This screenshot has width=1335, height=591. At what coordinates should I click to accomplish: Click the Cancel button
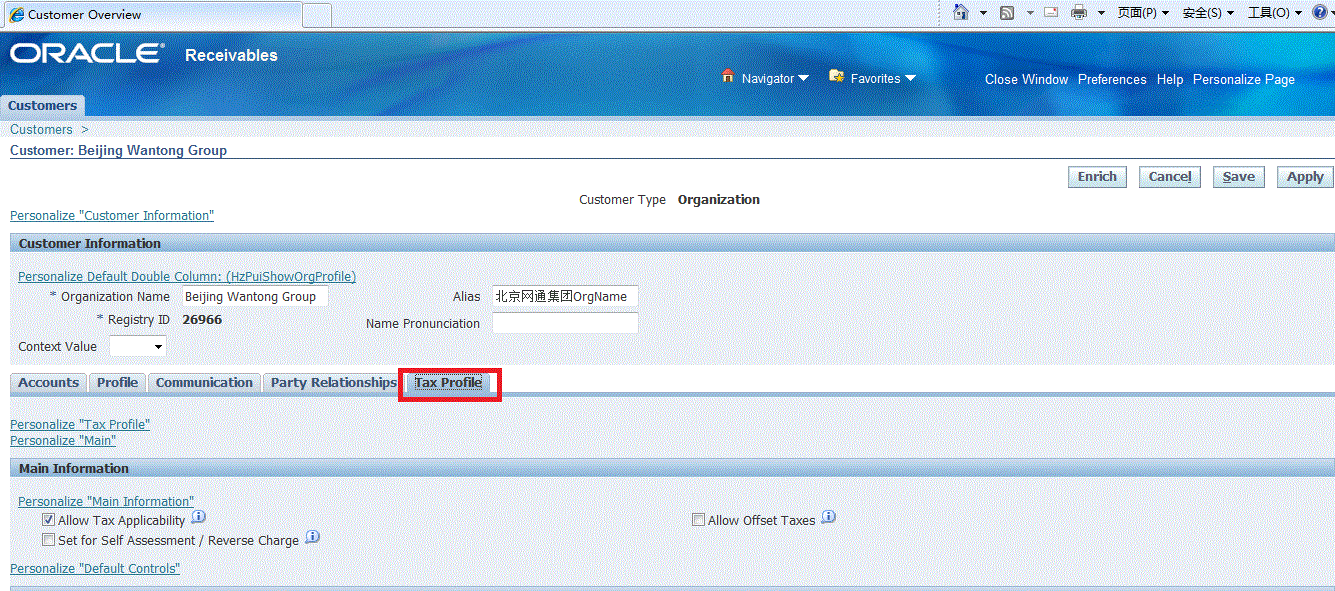[x=1170, y=177]
